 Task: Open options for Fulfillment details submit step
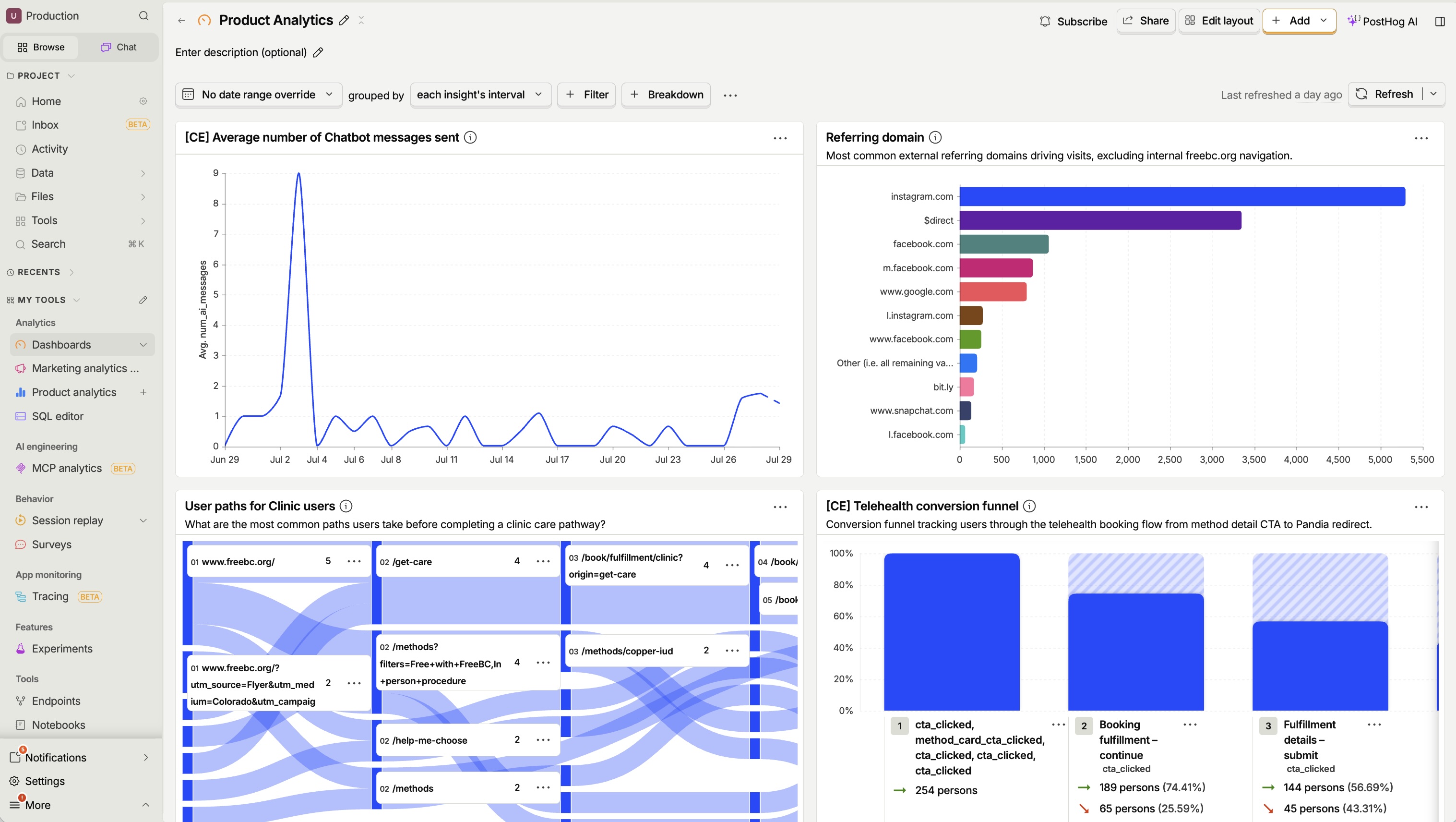pos(1374,724)
